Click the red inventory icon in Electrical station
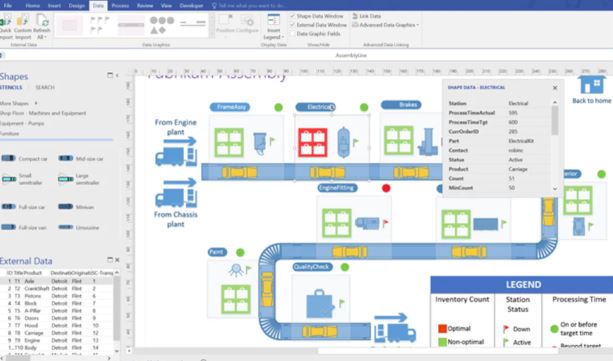This screenshot has width=613, height=361. click(x=313, y=143)
